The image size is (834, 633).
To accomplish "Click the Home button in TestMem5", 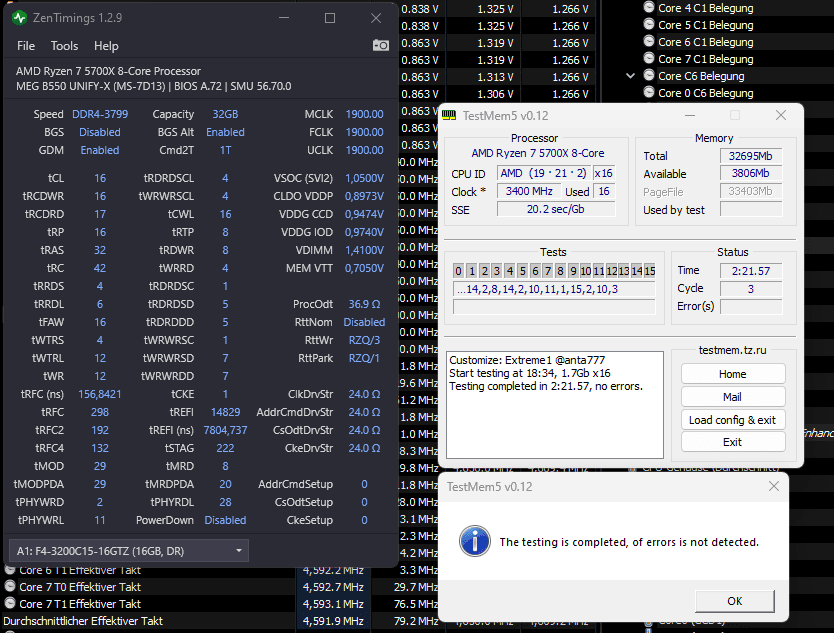I will pyautogui.click(x=732, y=374).
